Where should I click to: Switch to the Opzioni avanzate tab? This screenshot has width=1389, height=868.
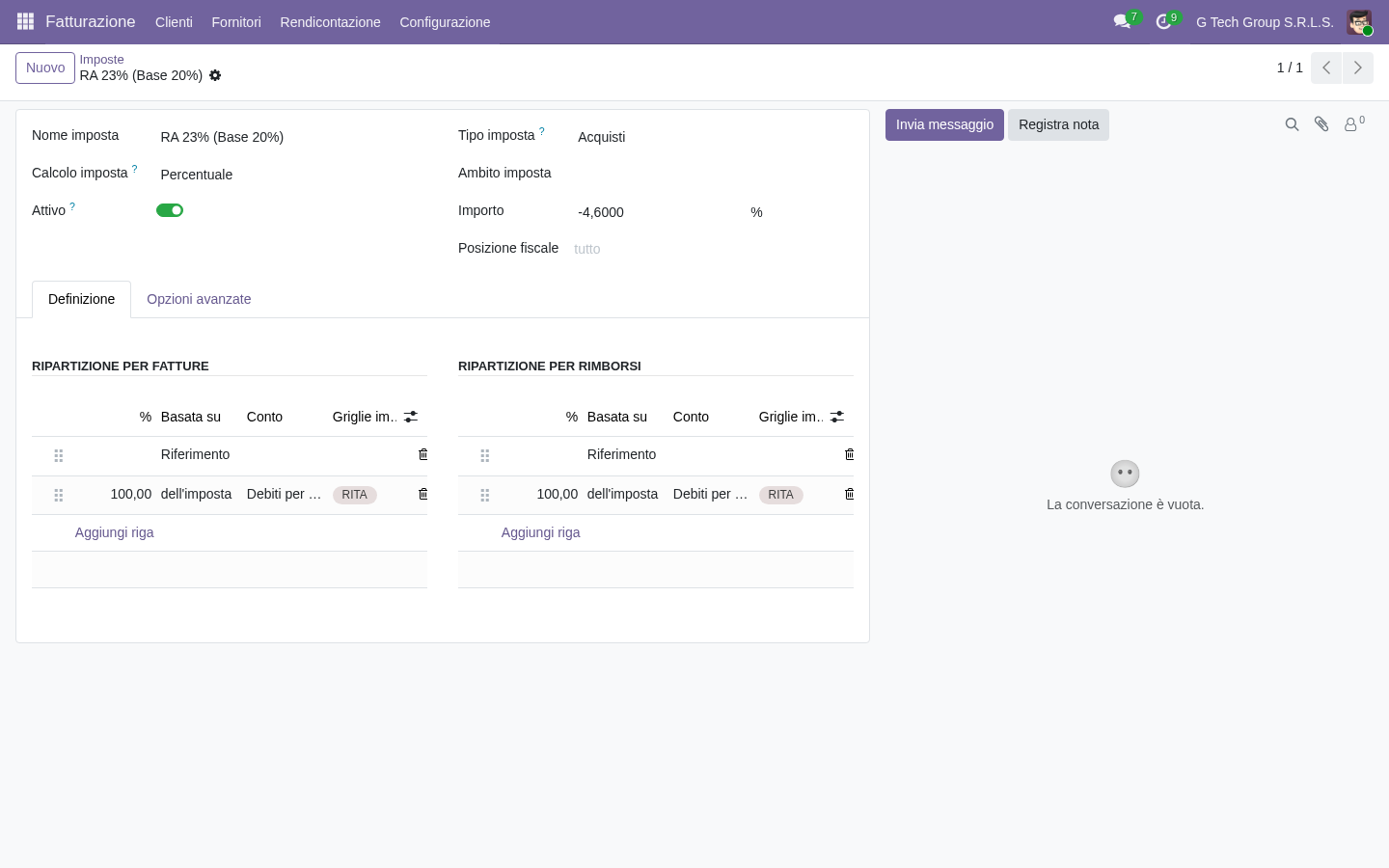[x=199, y=299]
